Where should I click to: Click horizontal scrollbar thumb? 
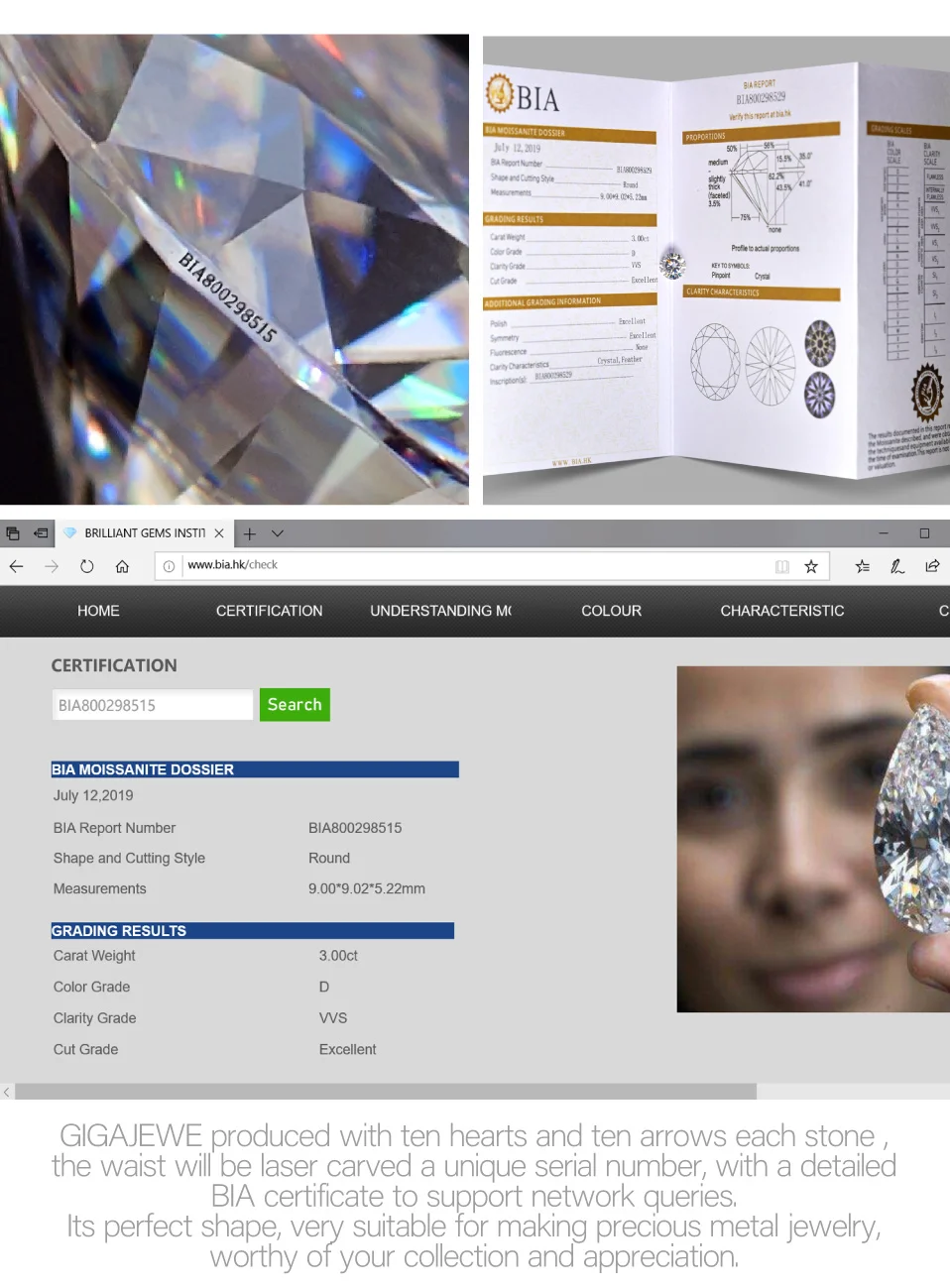(386, 1092)
